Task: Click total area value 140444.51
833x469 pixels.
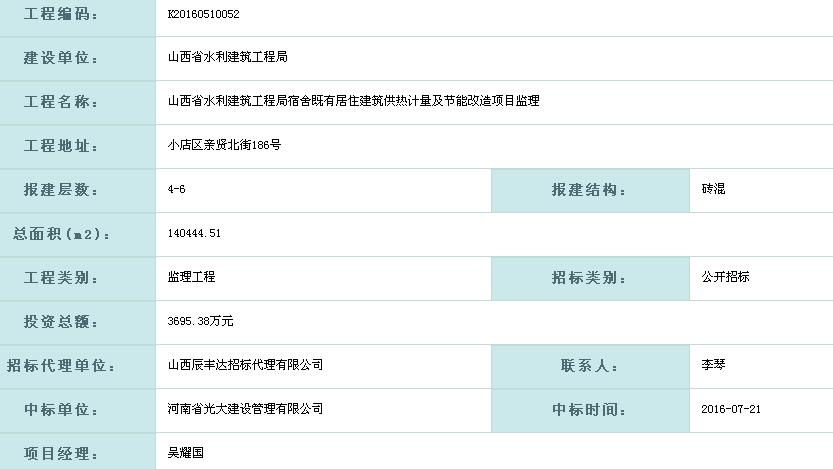Action: coord(194,233)
